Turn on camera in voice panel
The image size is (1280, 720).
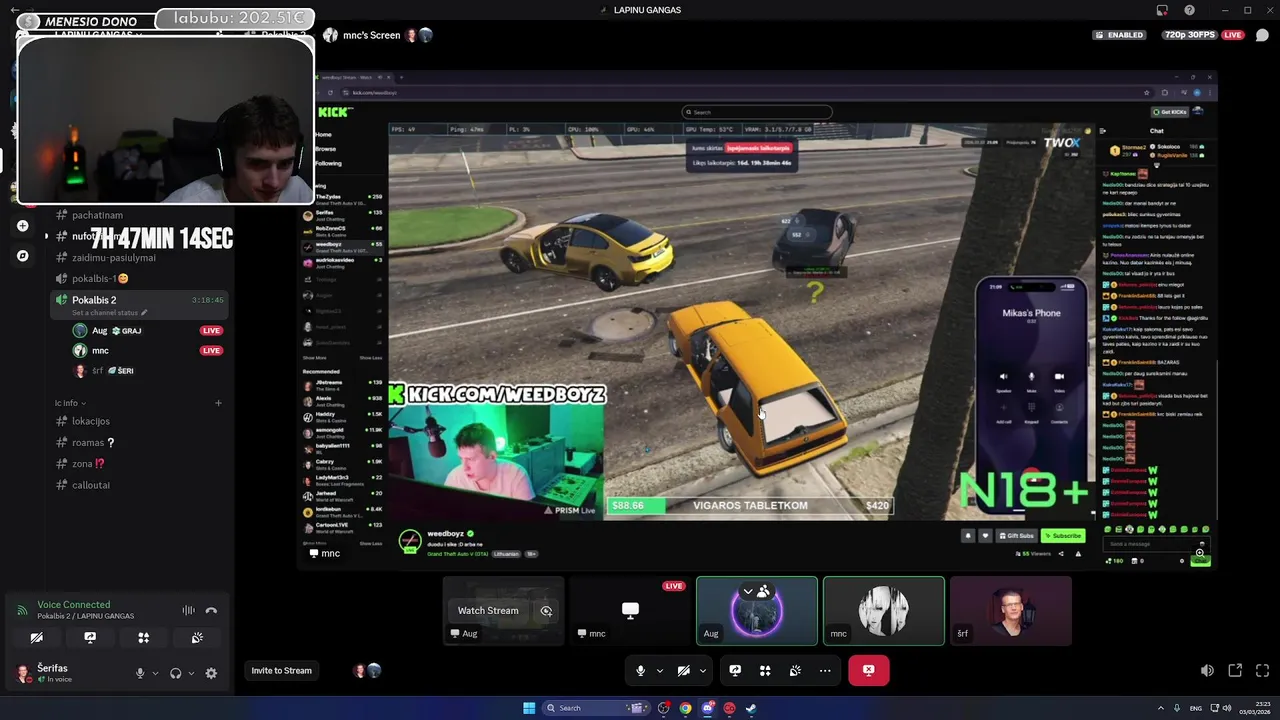[x=37, y=637]
